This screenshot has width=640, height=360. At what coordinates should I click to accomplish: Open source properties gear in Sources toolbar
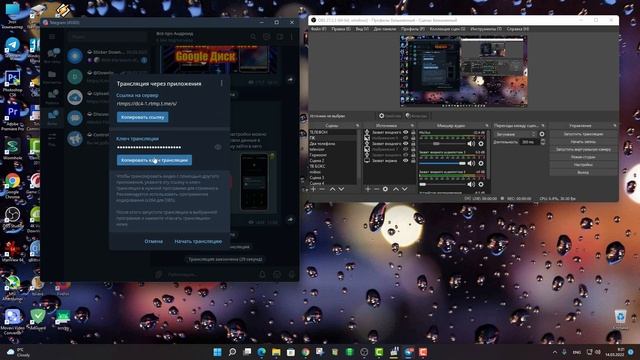tap(385, 189)
